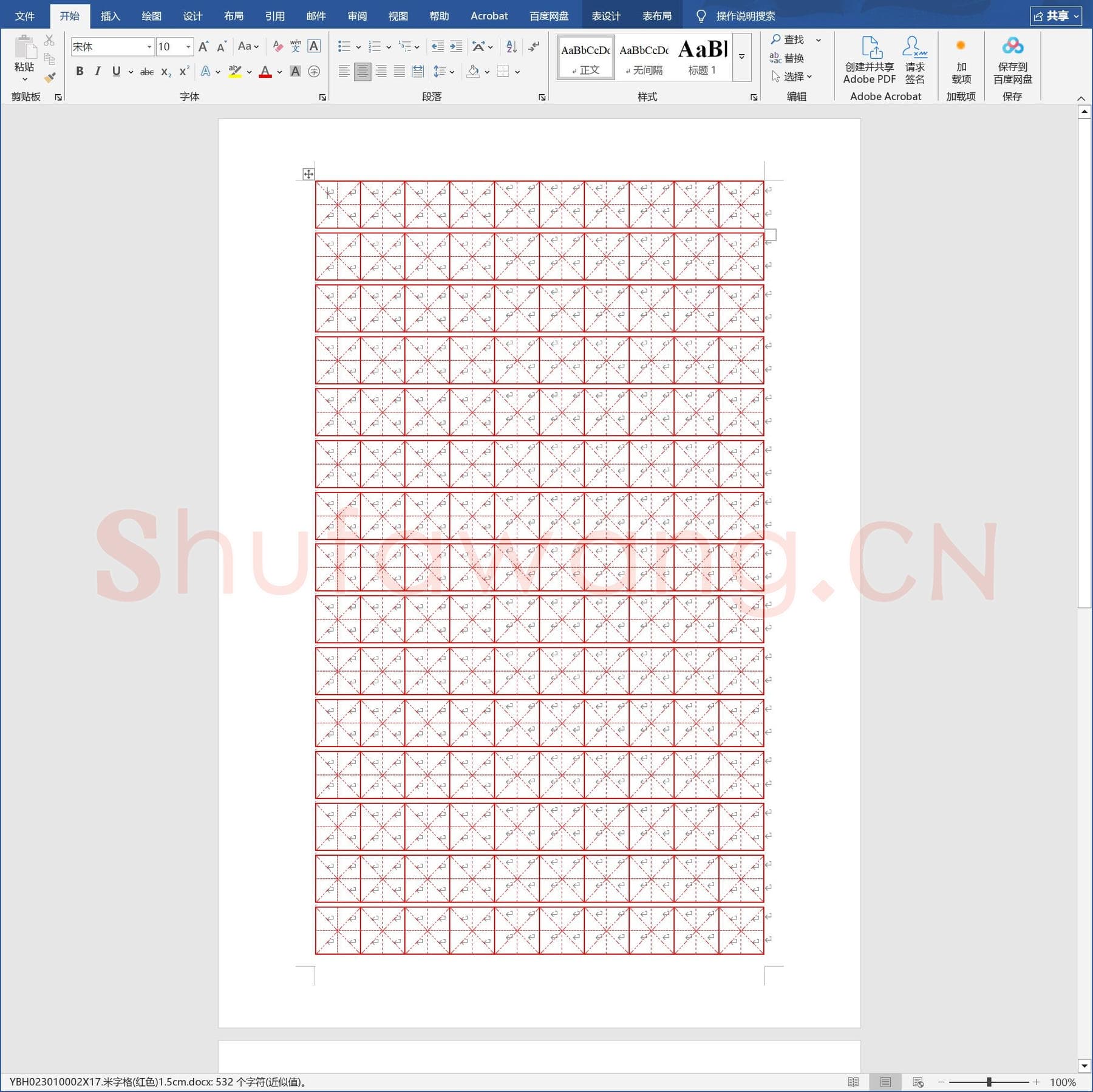Screen dimensions: 1093x1092
Task: Open the font name dropdown (宋体)
Action: tap(149, 47)
